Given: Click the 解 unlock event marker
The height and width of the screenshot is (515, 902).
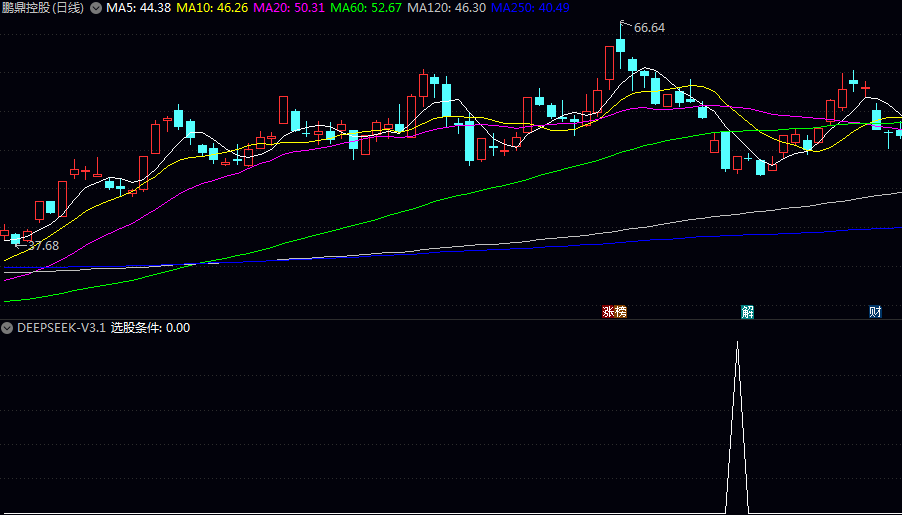Looking at the screenshot, I should coord(747,312).
